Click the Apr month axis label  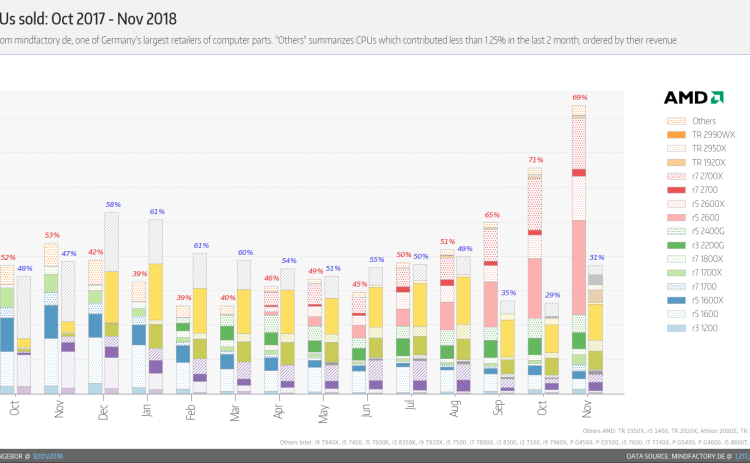point(278,411)
